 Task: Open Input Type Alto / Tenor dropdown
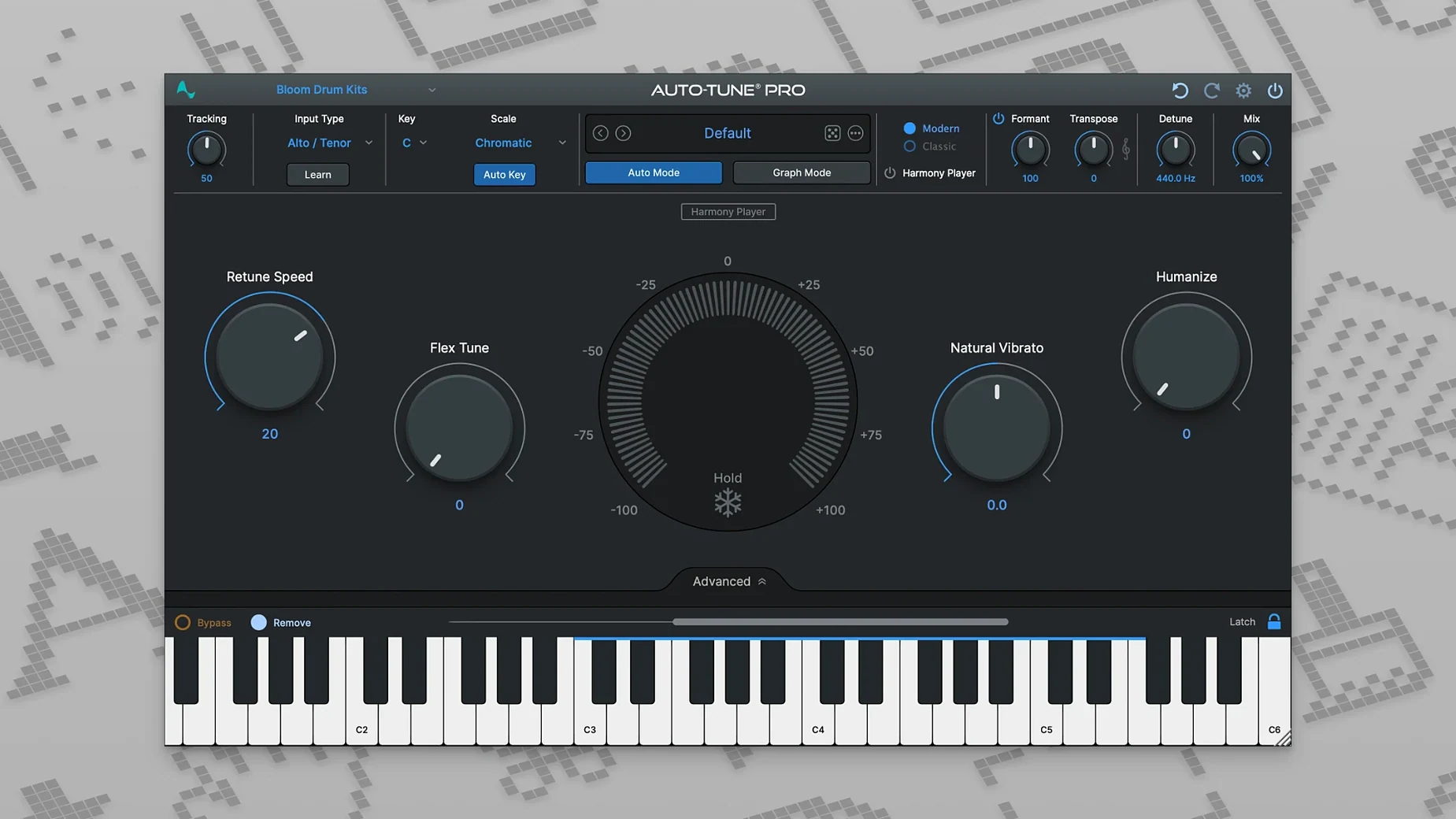click(x=330, y=143)
